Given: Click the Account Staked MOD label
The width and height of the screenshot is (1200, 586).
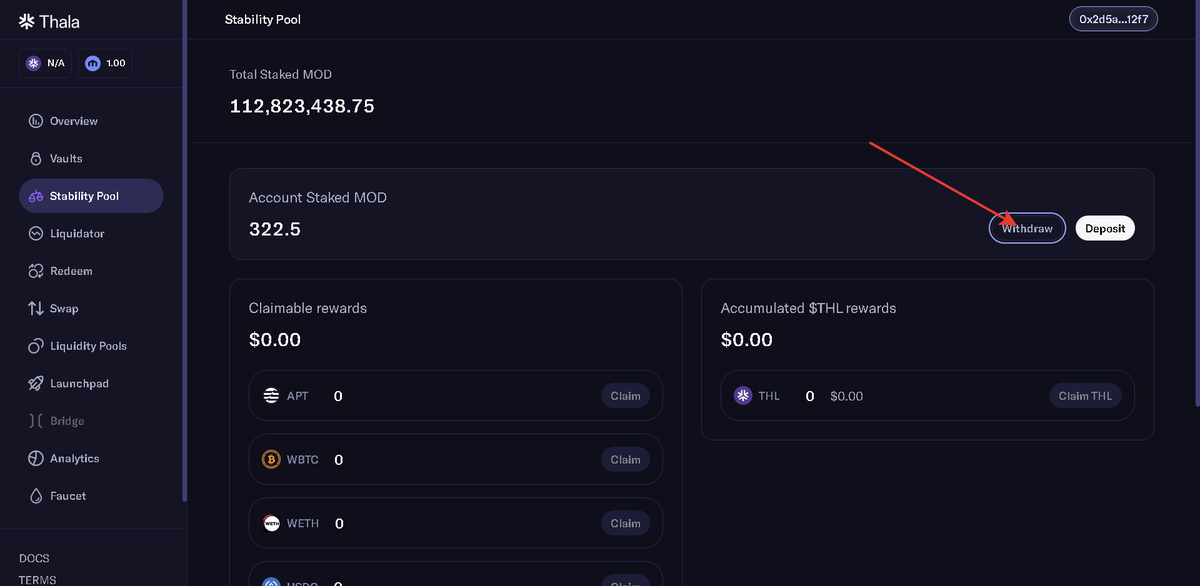Looking at the screenshot, I should tap(318, 198).
